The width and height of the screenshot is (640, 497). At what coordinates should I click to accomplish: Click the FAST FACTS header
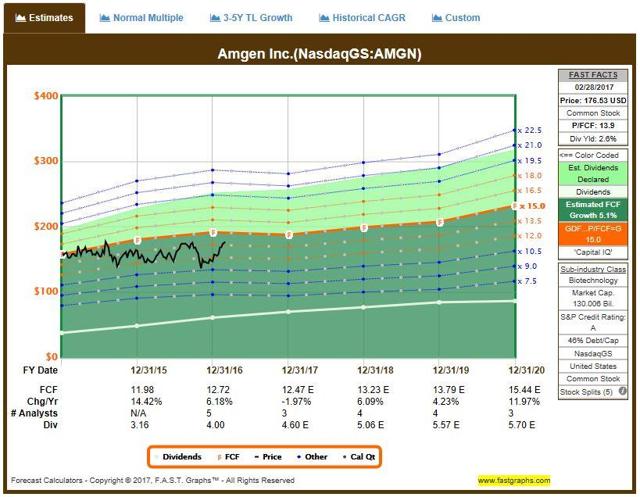pyautogui.click(x=593, y=75)
